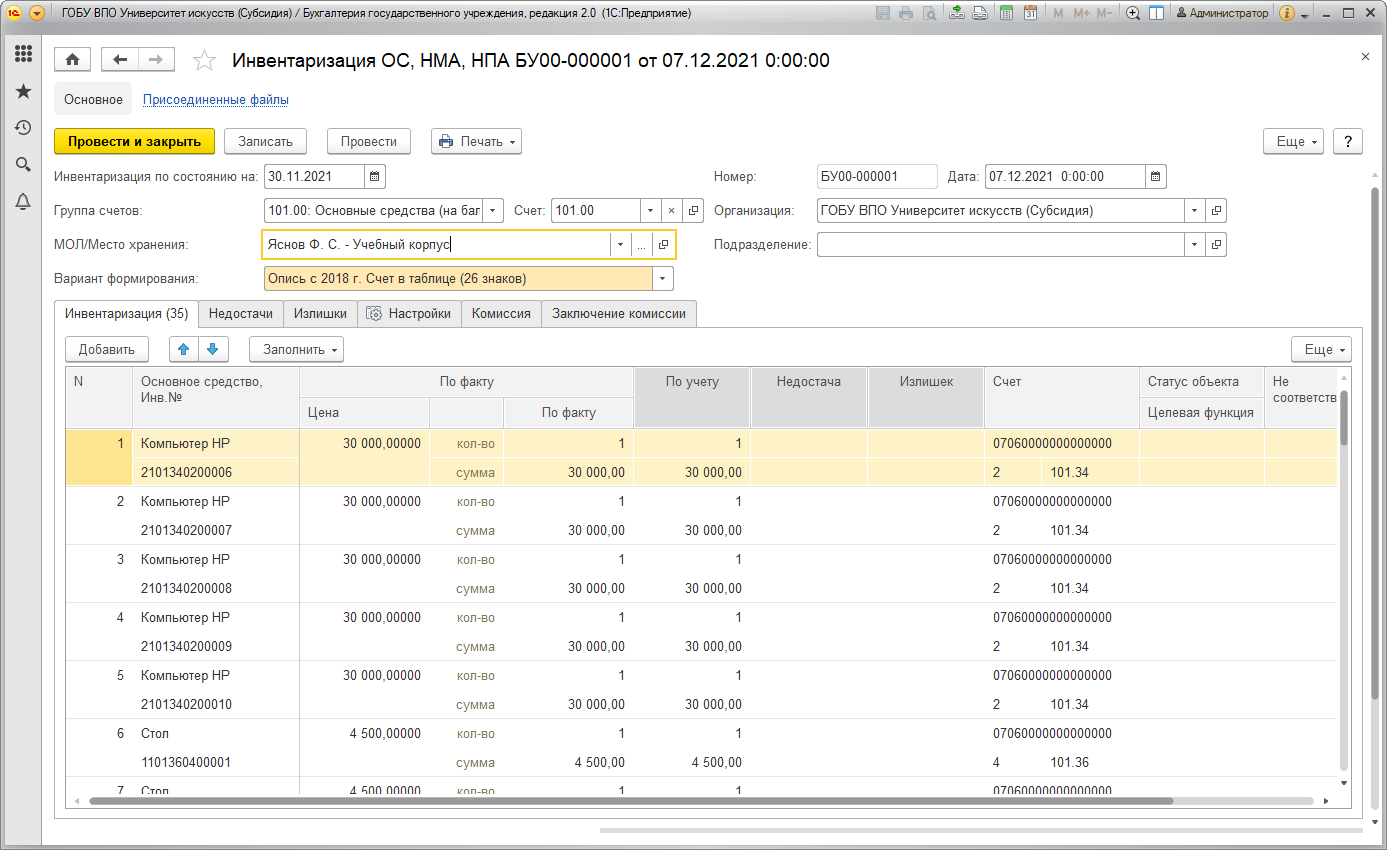Viewport: 1387px width, 850px height.
Task: Open History clock icon in sidebar
Action: pyautogui.click(x=23, y=128)
